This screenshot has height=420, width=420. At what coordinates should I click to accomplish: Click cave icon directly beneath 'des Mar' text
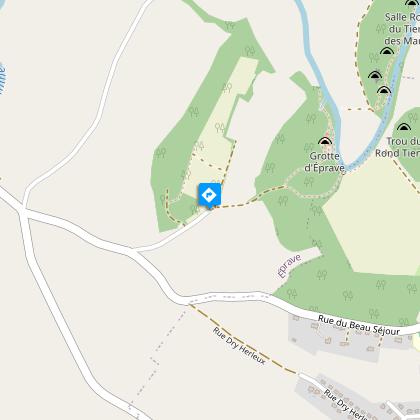[x=387, y=51]
